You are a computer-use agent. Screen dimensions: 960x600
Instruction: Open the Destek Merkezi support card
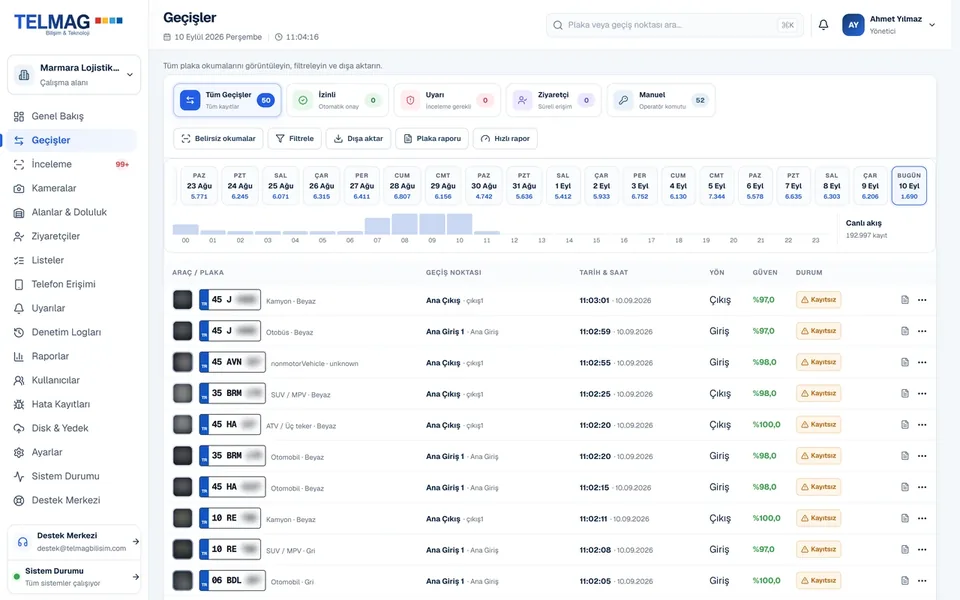coord(74,542)
